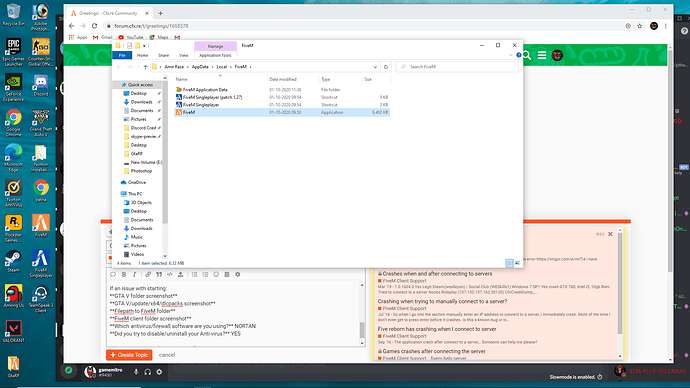Click the italic button in forum editor

tap(134, 275)
